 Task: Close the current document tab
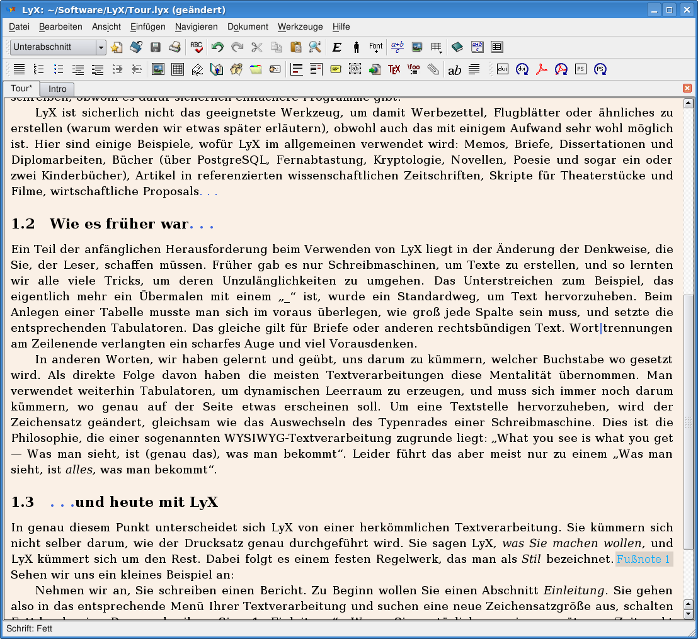(x=687, y=88)
